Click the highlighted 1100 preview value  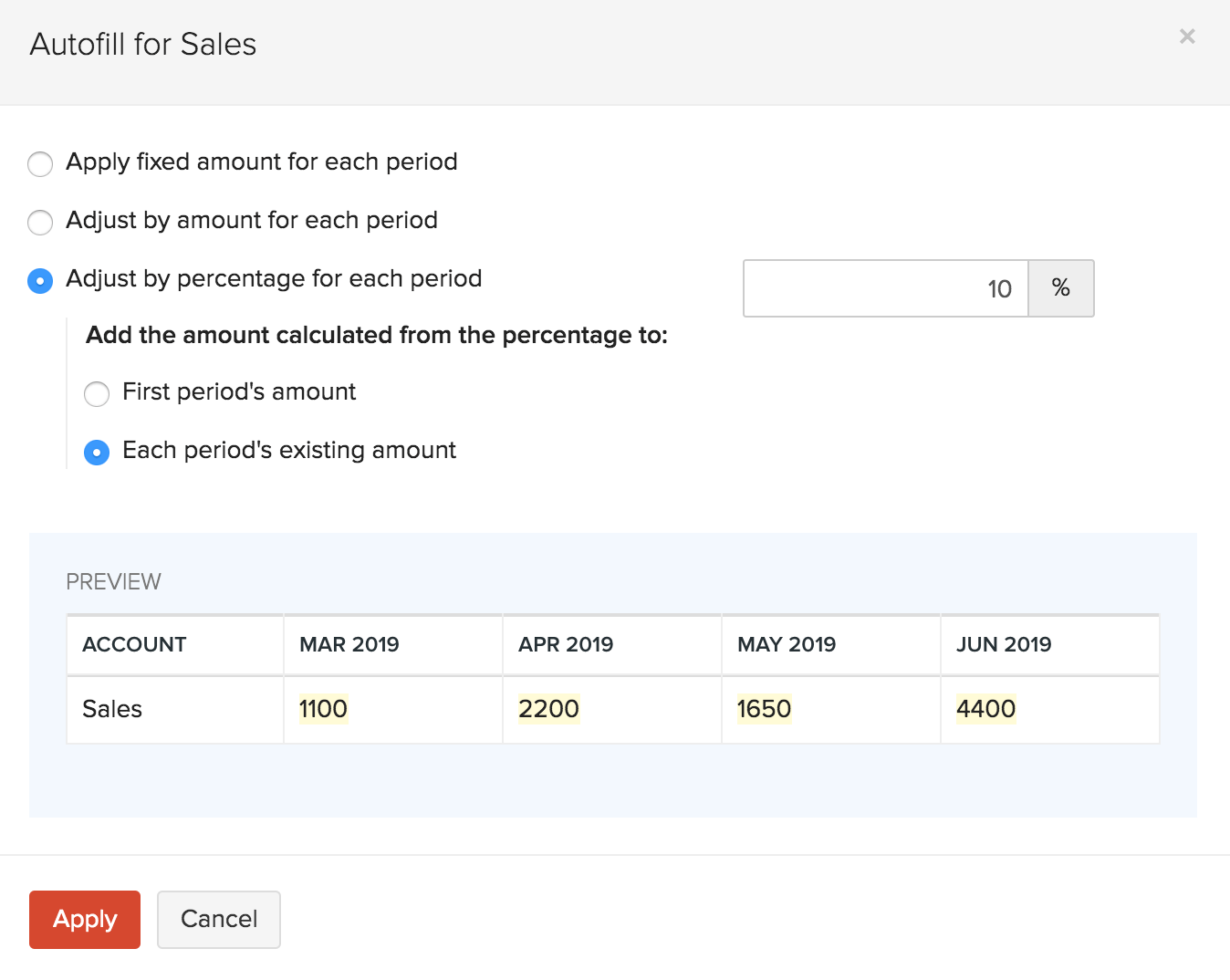pyautogui.click(x=323, y=709)
